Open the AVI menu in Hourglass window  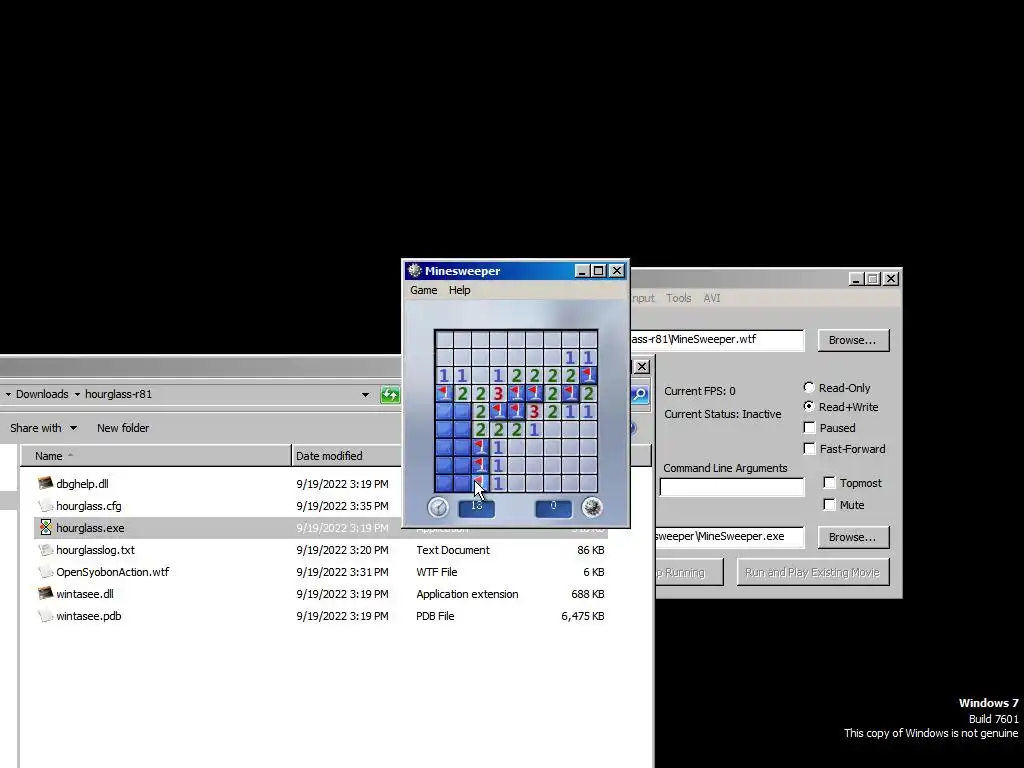click(711, 298)
